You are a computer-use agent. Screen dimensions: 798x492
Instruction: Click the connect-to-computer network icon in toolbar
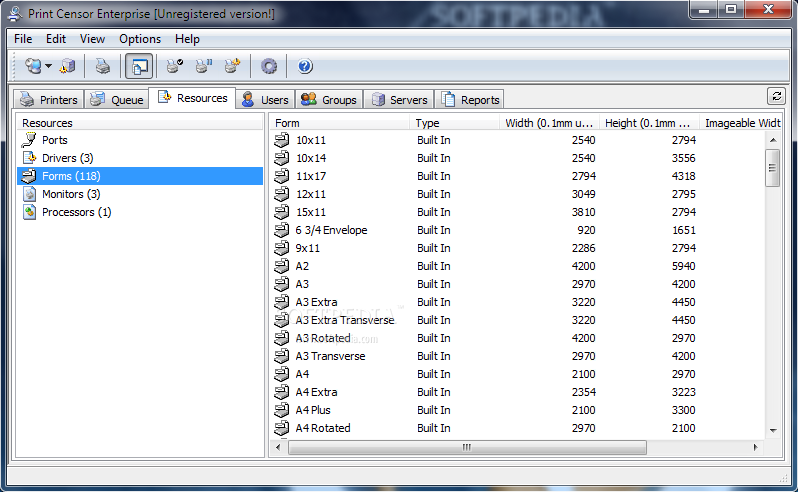click(34, 66)
